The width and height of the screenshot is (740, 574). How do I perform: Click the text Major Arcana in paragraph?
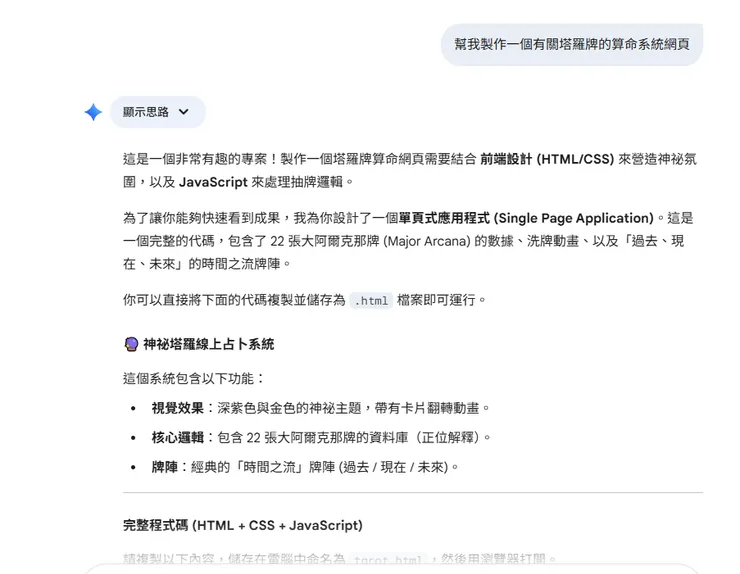(426, 241)
